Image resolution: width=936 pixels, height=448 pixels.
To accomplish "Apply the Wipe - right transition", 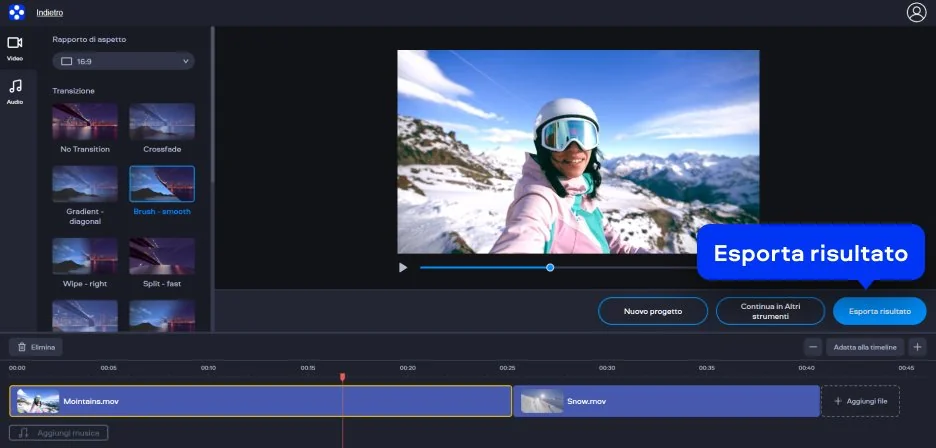I will click(x=85, y=256).
